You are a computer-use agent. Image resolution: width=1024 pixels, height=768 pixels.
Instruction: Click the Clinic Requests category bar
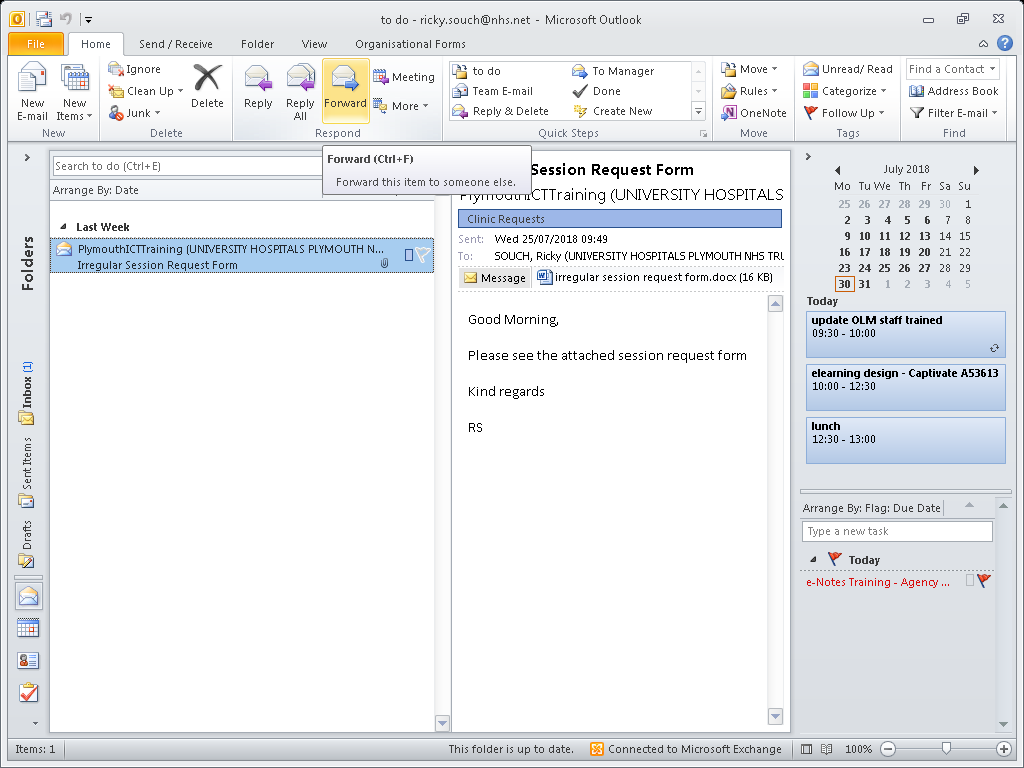point(620,219)
